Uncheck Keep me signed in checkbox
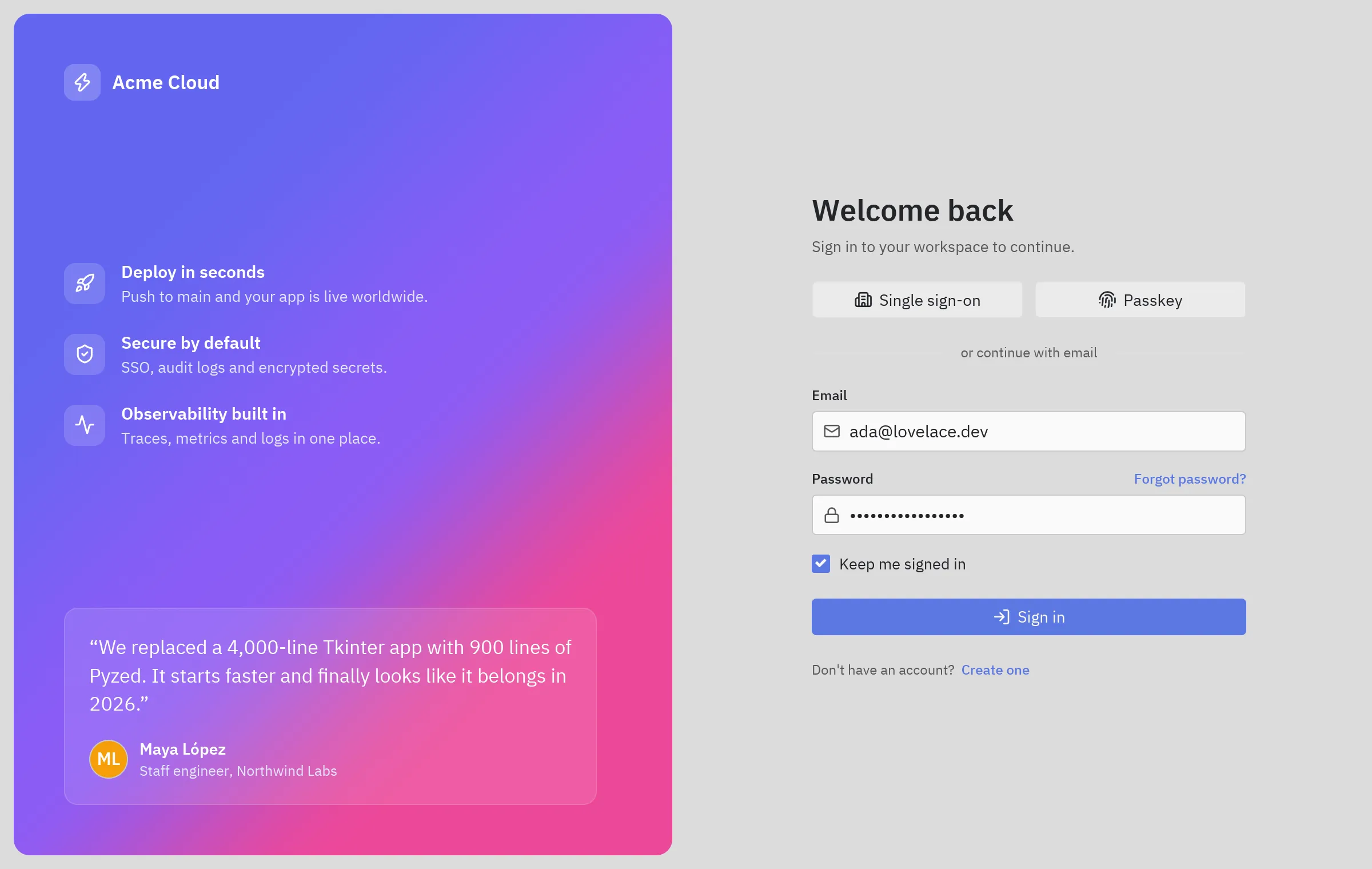 click(x=821, y=564)
